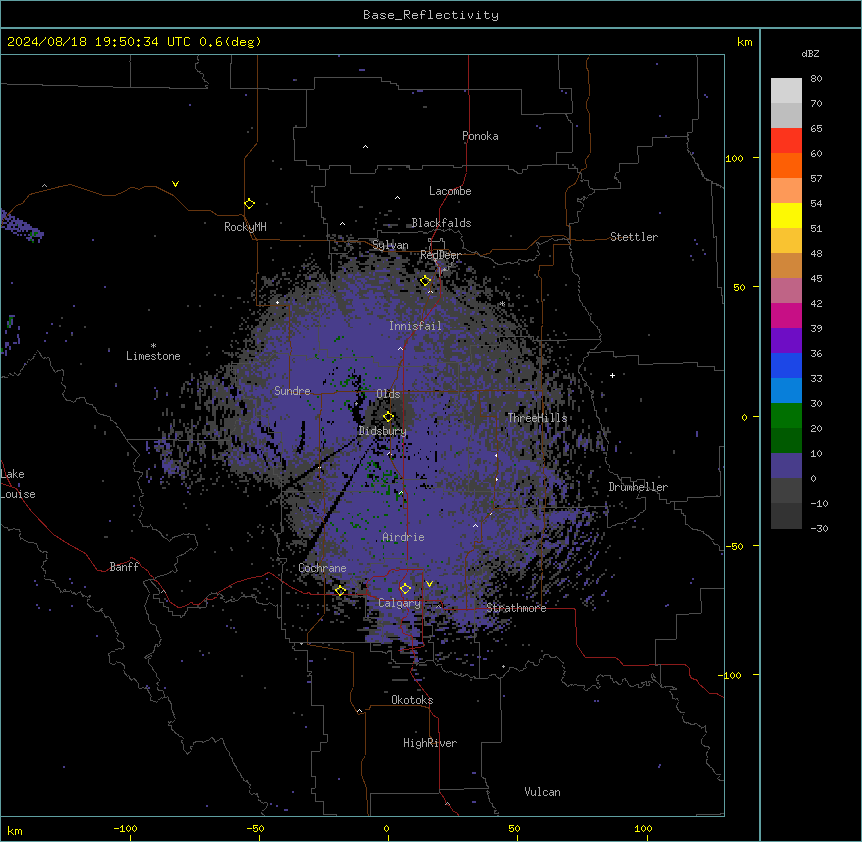Click the Okotoks map label
862x842 pixels.
[x=412, y=700]
